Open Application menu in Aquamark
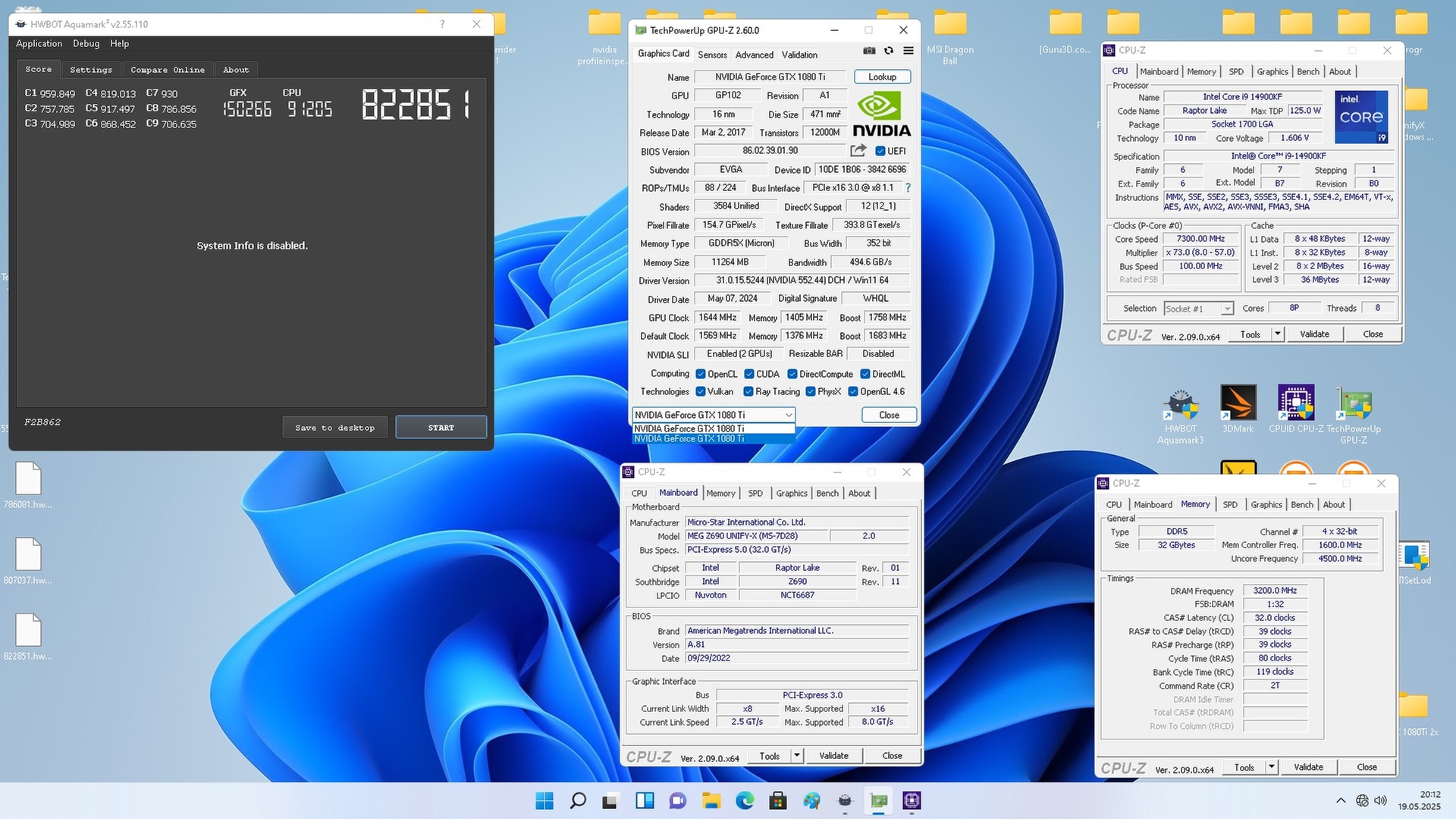The height and width of the screenshot is (819, 1456). (x=39, y=44)
